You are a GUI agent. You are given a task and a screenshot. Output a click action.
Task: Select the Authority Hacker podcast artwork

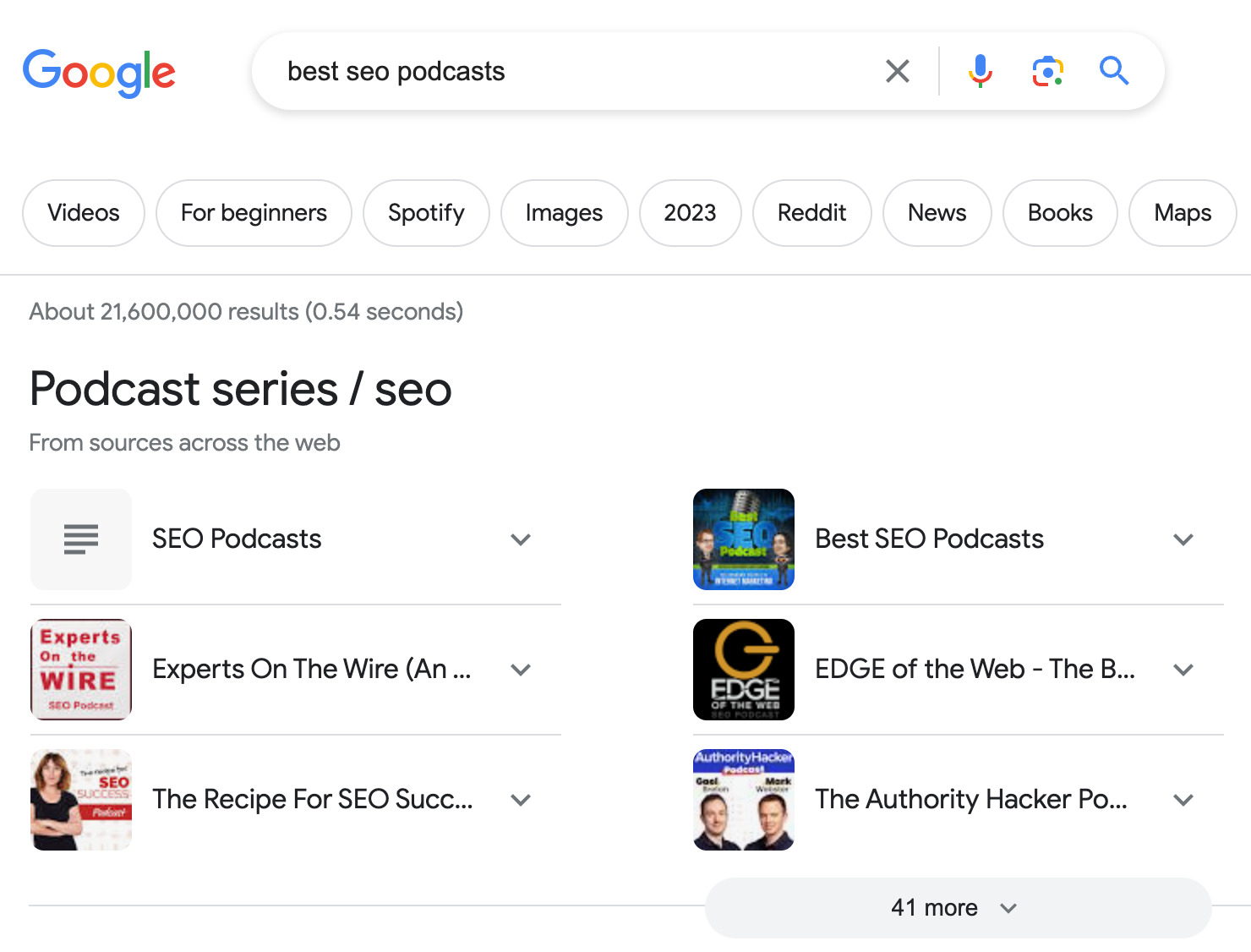coord(743,799)
